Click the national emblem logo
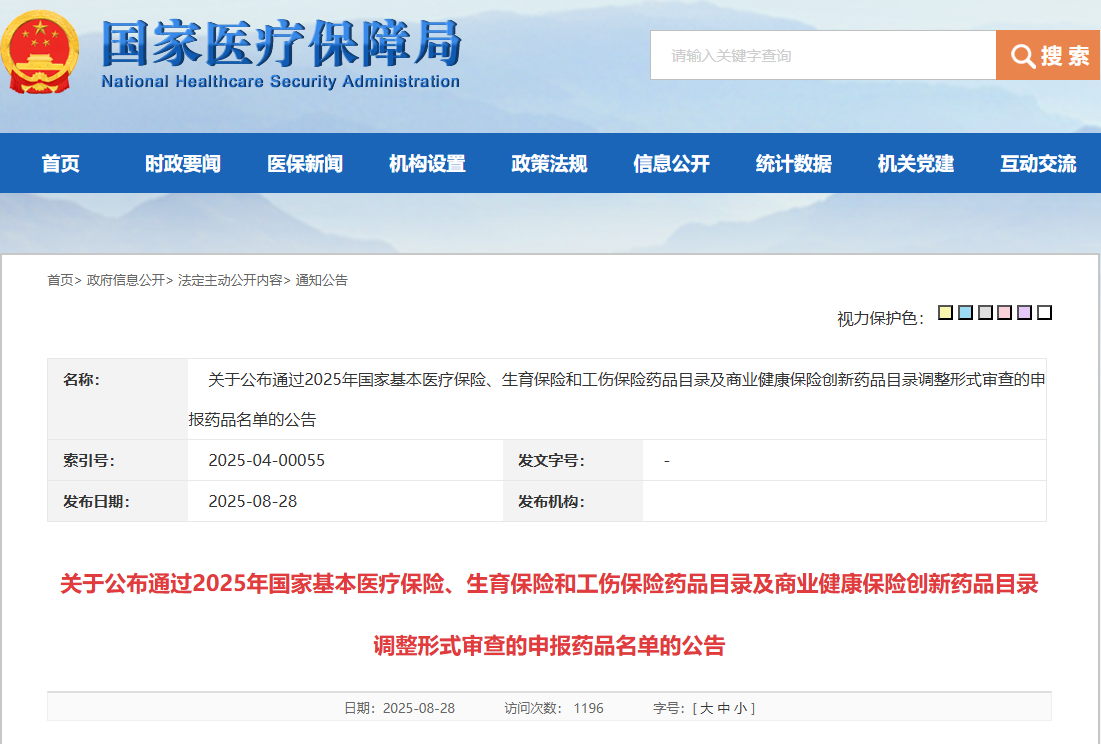This screenshot has height=744, width=1101. pyautogui.click(x=37, y=52)
